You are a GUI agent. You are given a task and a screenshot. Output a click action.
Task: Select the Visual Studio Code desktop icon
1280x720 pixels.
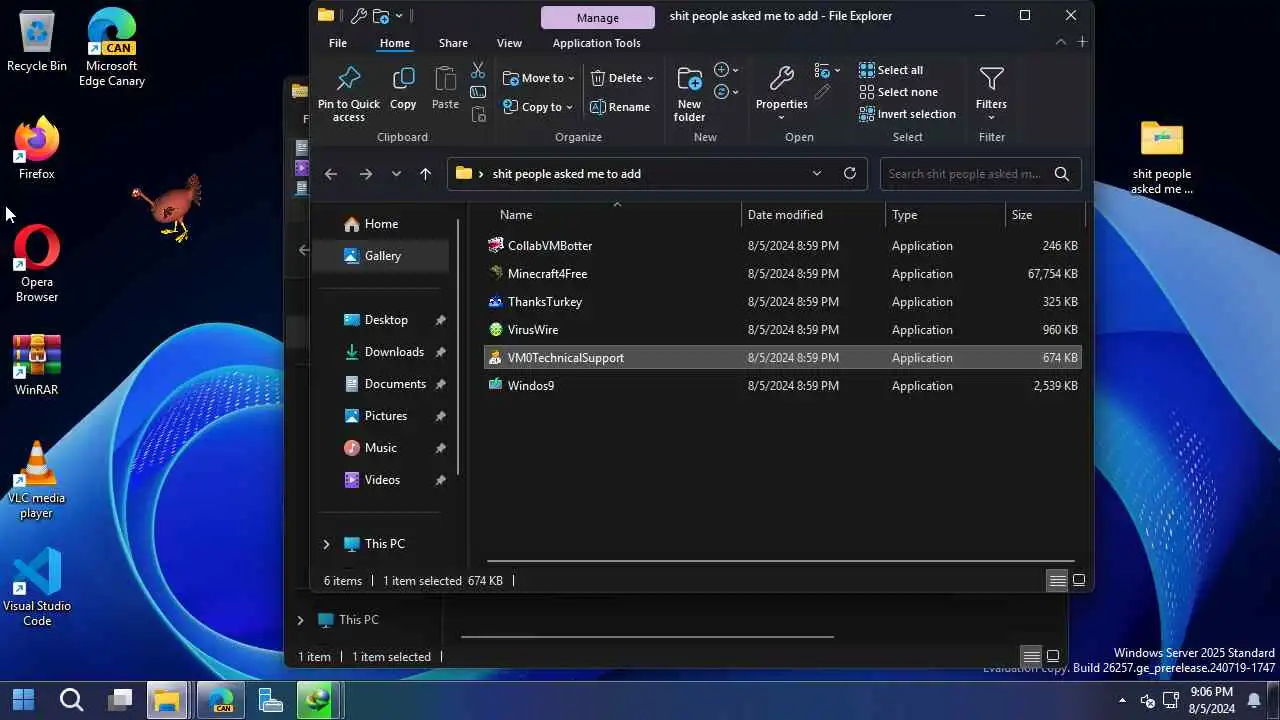pos(37,588)
